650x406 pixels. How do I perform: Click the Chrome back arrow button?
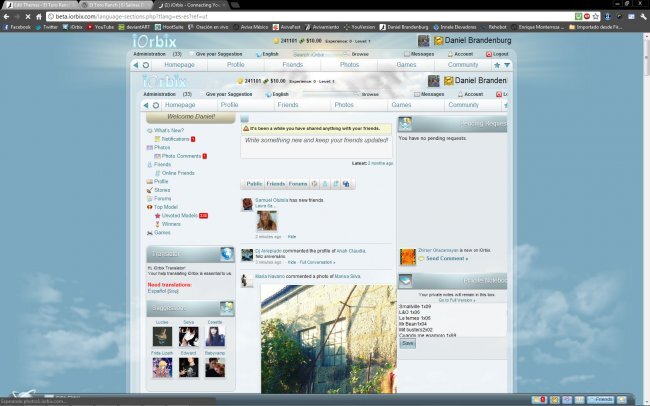point(6,17)
